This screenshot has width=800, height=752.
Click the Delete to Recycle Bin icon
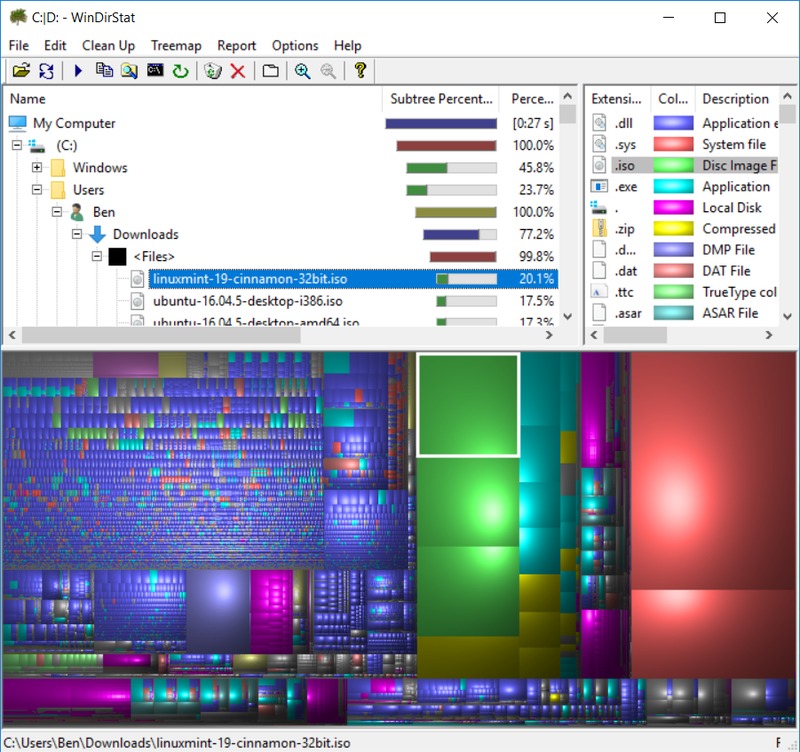click(212, 71)
